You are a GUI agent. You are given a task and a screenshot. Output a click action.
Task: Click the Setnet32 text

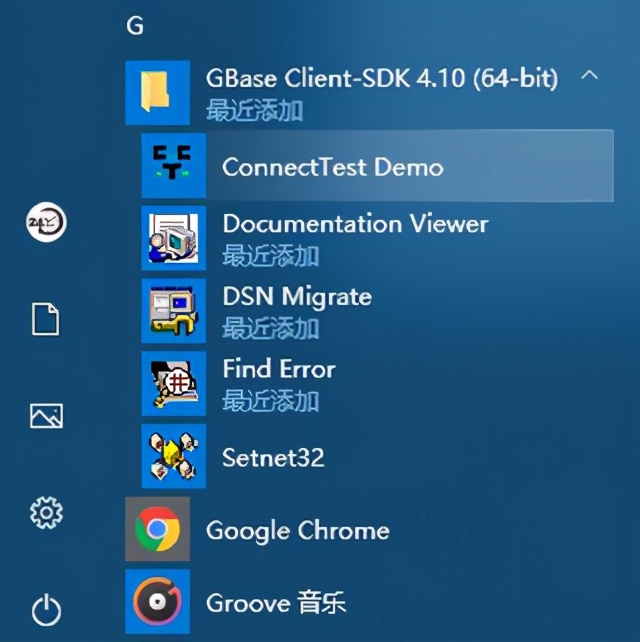(x=273, y=457)
